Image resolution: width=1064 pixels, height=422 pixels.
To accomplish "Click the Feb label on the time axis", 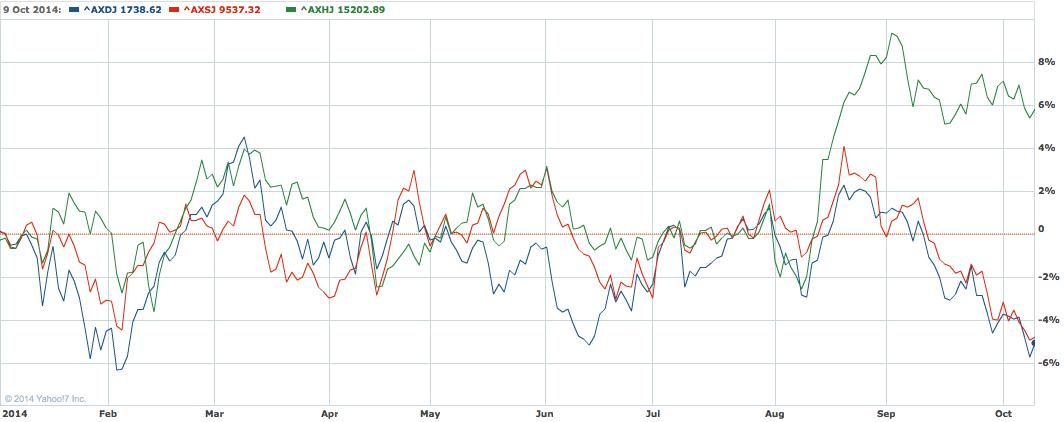I will pyautogui.click(x=107, y=412).
